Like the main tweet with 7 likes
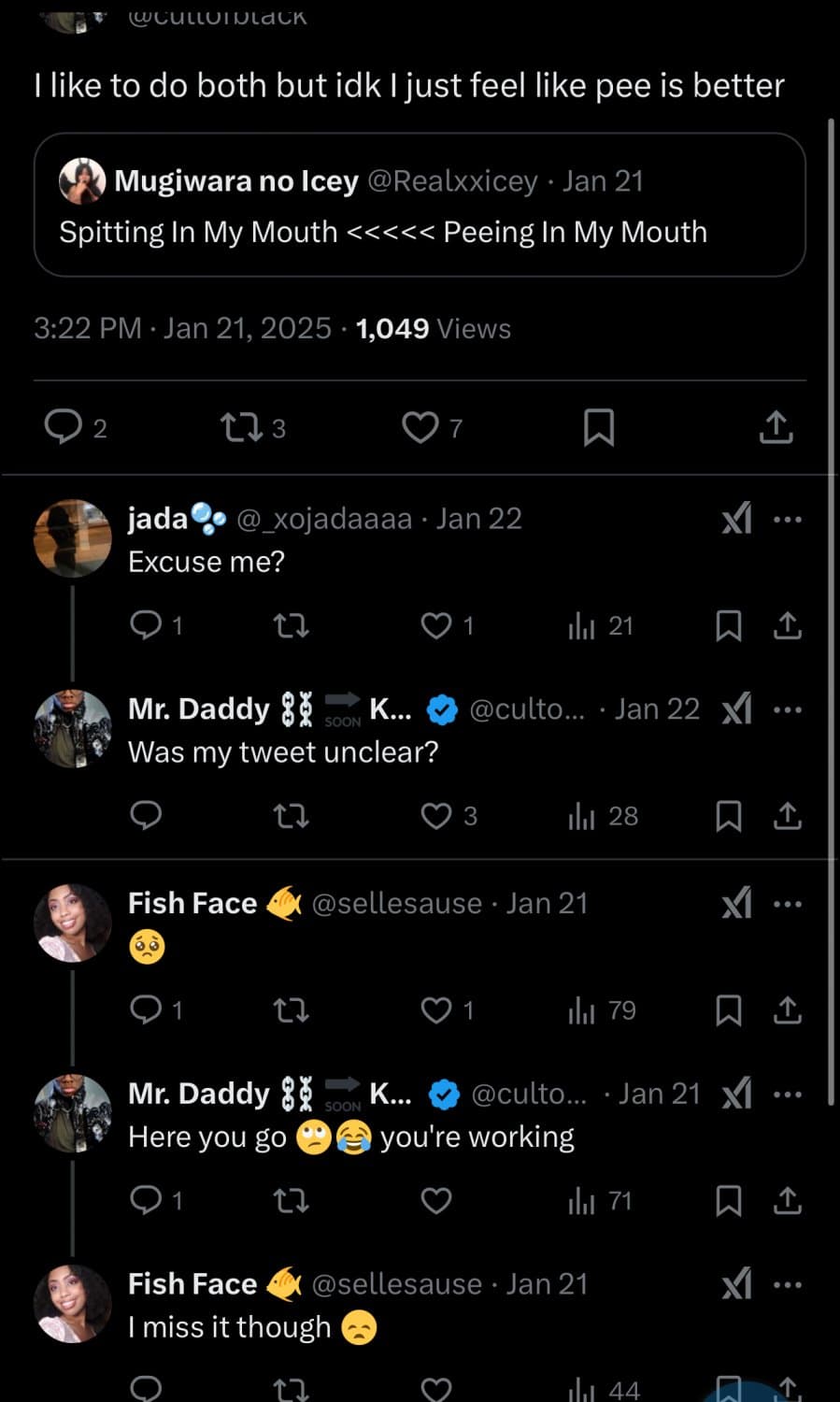Screen dimensions: 840x1402 (x=420, y=427)
